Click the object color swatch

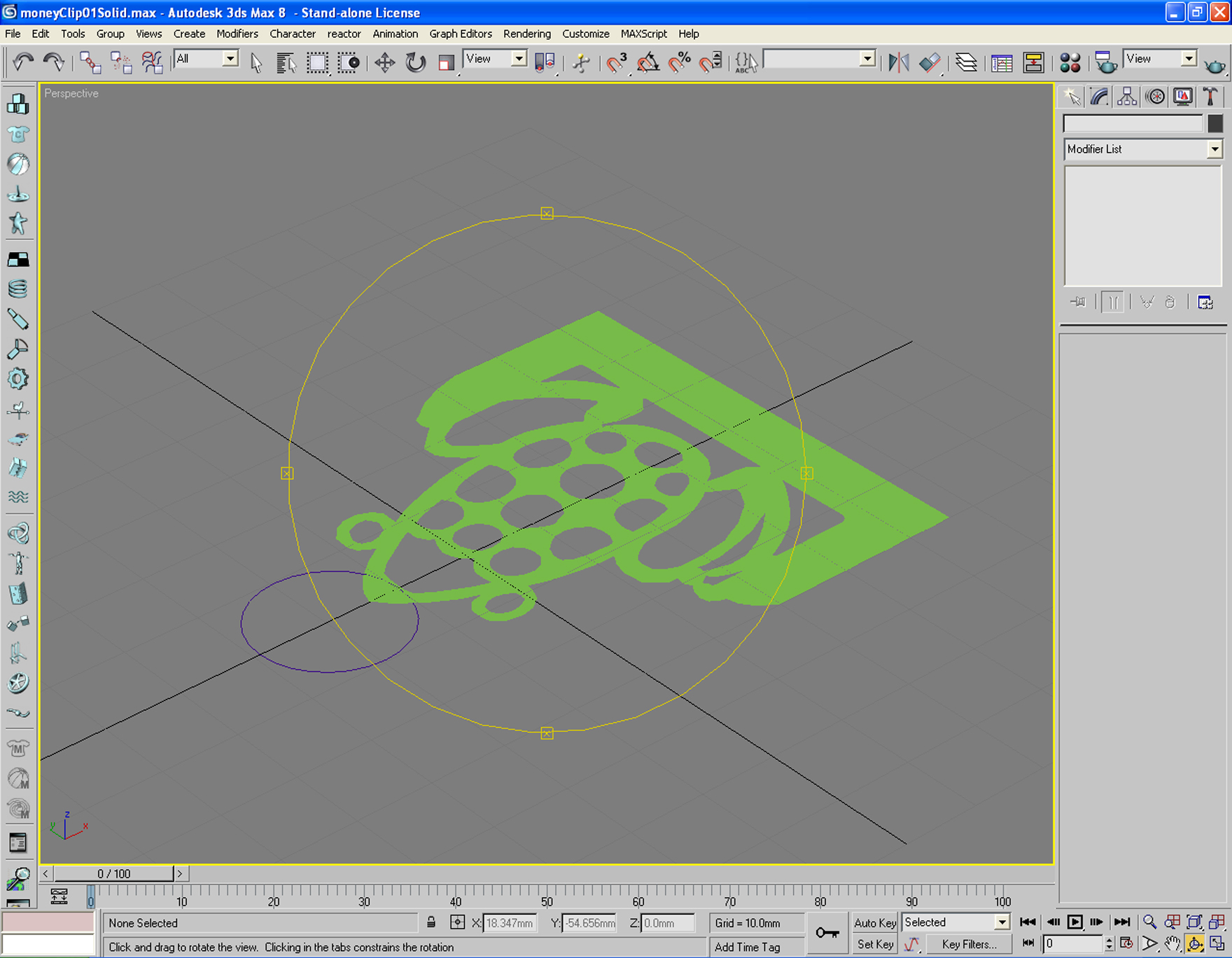[1215, 123]
